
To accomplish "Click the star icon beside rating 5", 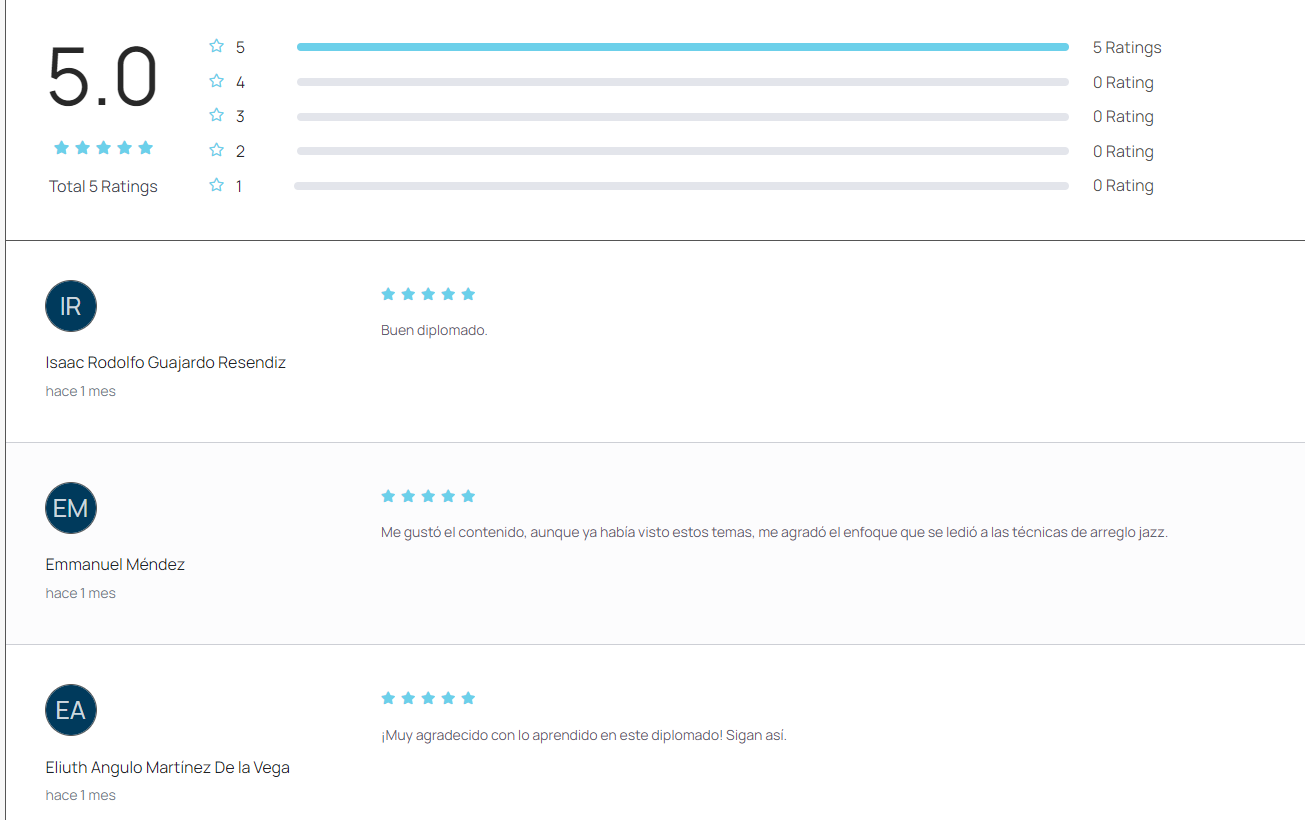I will tap(216, 46).
